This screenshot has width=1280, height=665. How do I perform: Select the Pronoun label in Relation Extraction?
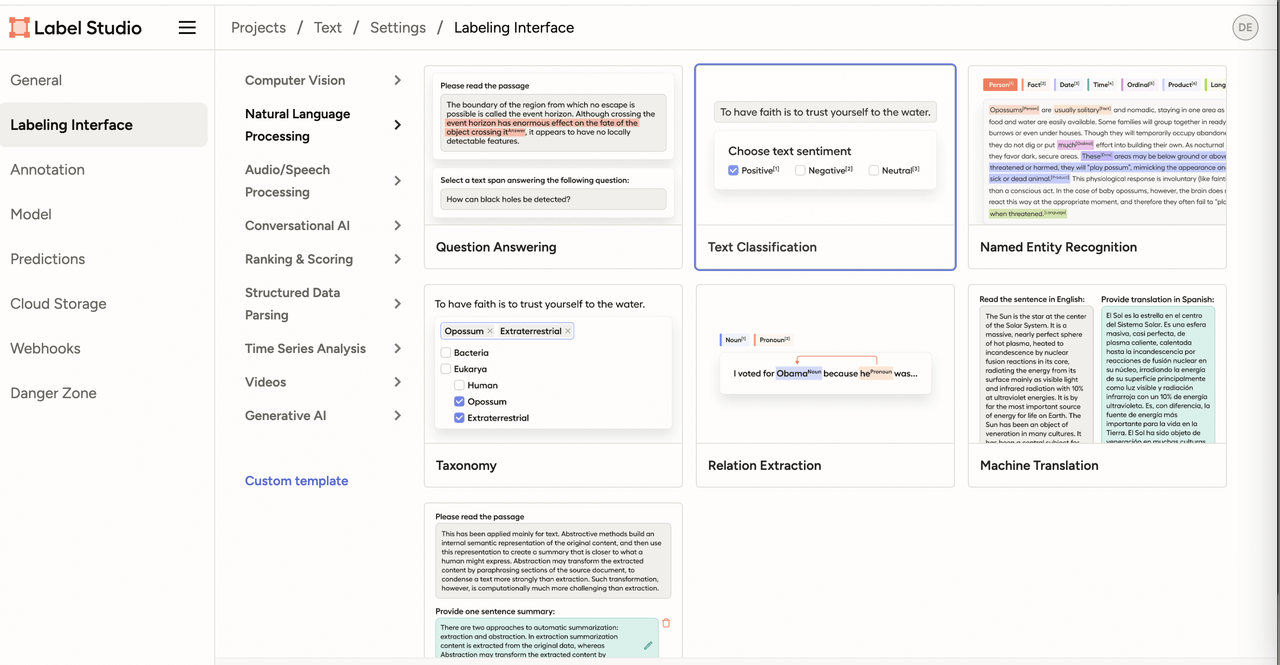point(773,340)
